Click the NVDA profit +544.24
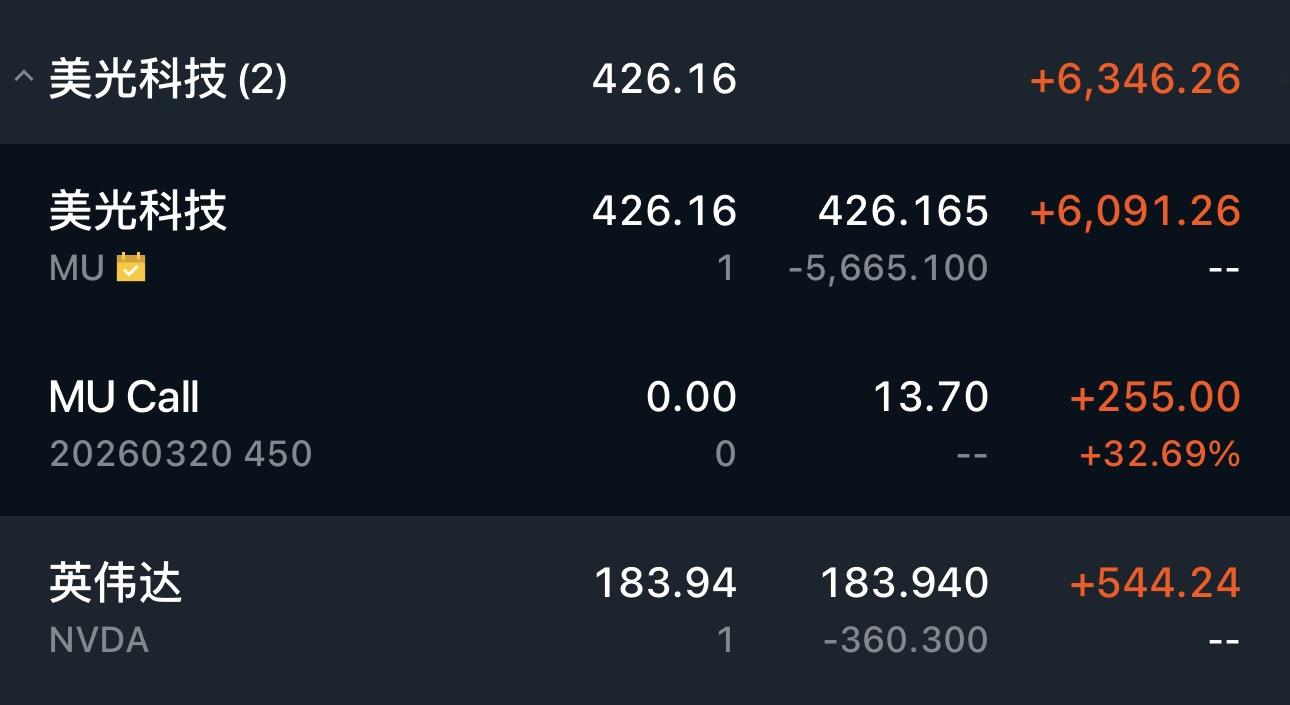The width and height of the screenshot is (1290, 705). point(1154,584)
